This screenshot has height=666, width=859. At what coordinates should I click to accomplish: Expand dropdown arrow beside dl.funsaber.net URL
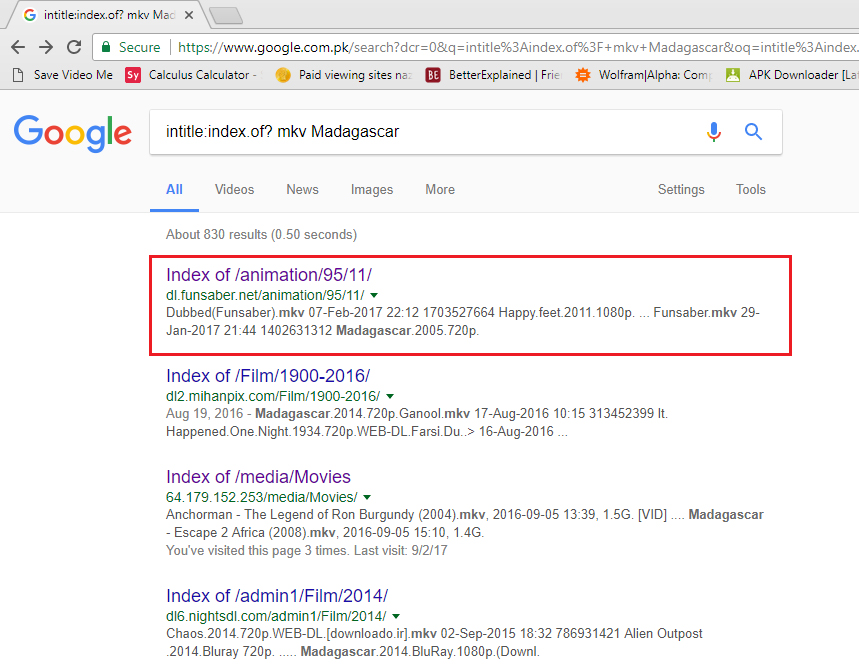tap(374, 295)
